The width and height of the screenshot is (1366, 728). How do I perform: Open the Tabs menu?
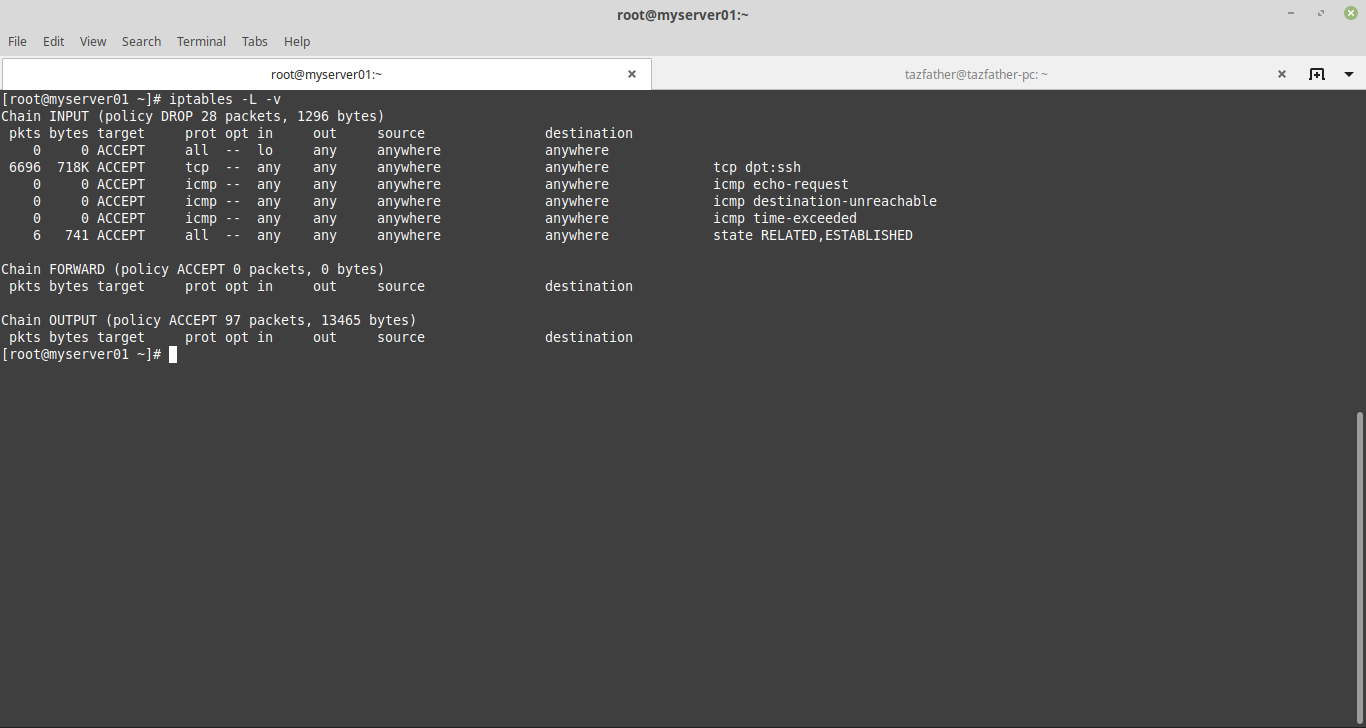255,41
